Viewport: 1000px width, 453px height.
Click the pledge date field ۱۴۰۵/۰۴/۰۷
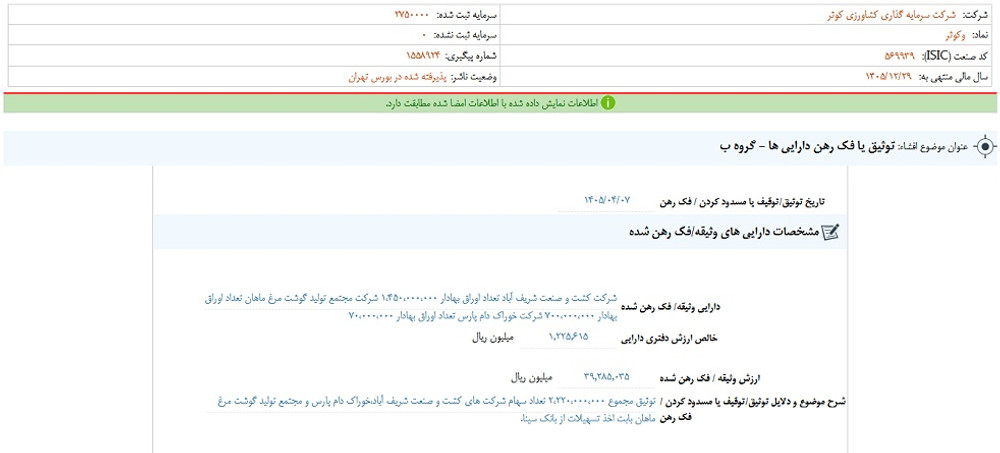pos(607,200)
